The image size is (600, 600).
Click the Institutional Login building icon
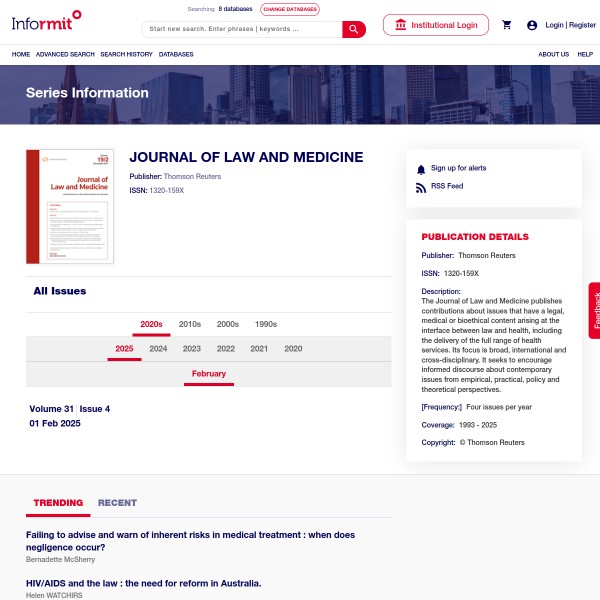[401, 25]
